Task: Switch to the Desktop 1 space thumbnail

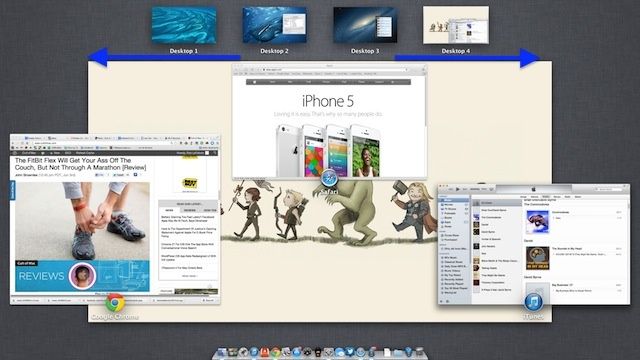Action: [x=184, y=25]
